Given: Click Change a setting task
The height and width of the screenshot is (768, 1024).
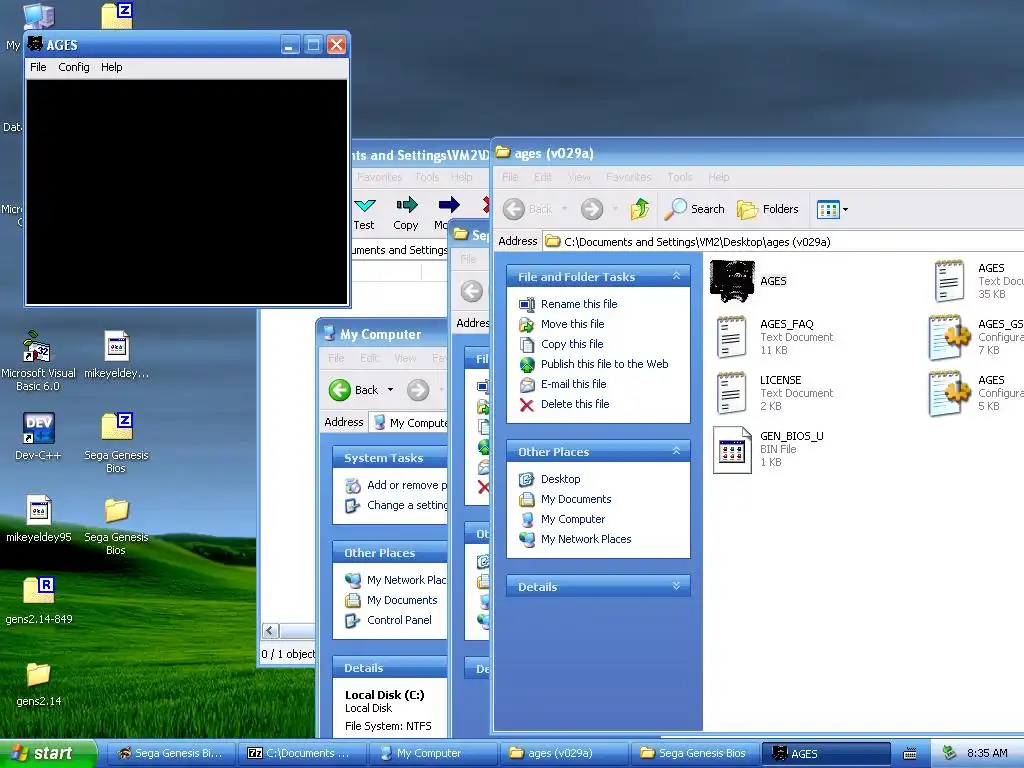Looking at the screenshot, I should tap(406, 505).
